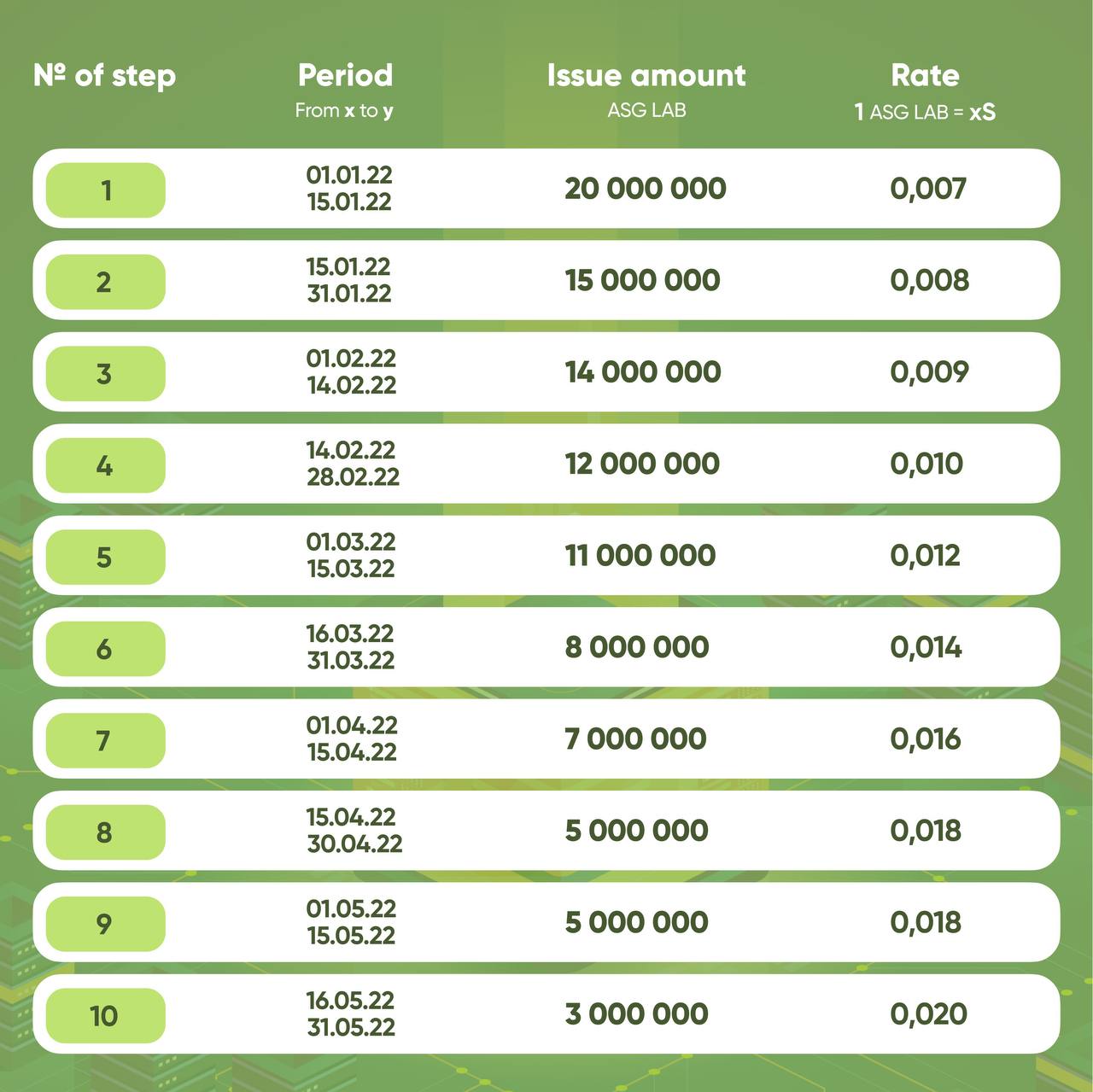Click the period 15.04.22 to 30.04.22
This screenshot has width=1093, height=1092.
(354, 830)
